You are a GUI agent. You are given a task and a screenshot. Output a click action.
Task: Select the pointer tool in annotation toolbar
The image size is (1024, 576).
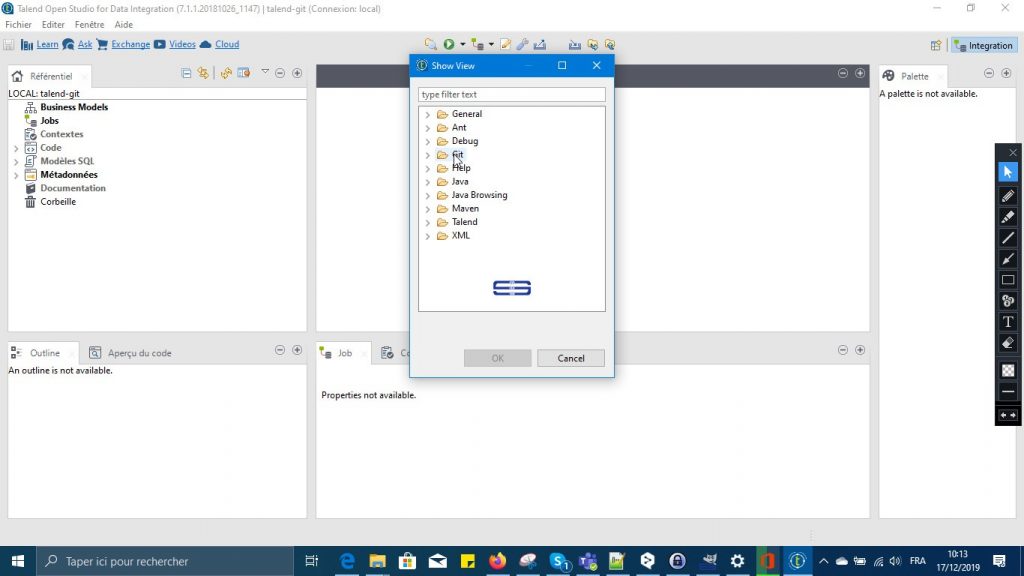point(1008,172)
